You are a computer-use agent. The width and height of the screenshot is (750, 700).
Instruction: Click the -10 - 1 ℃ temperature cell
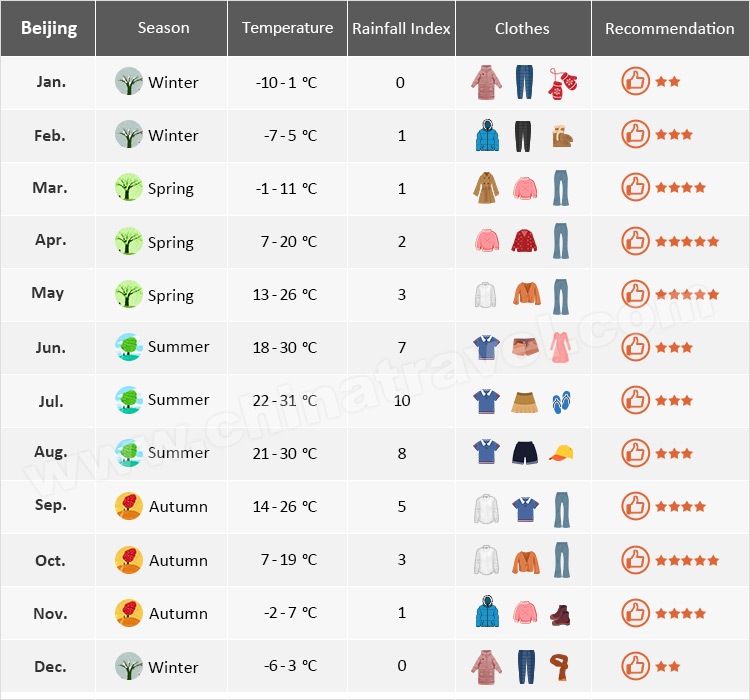click(x=286, y=82)
